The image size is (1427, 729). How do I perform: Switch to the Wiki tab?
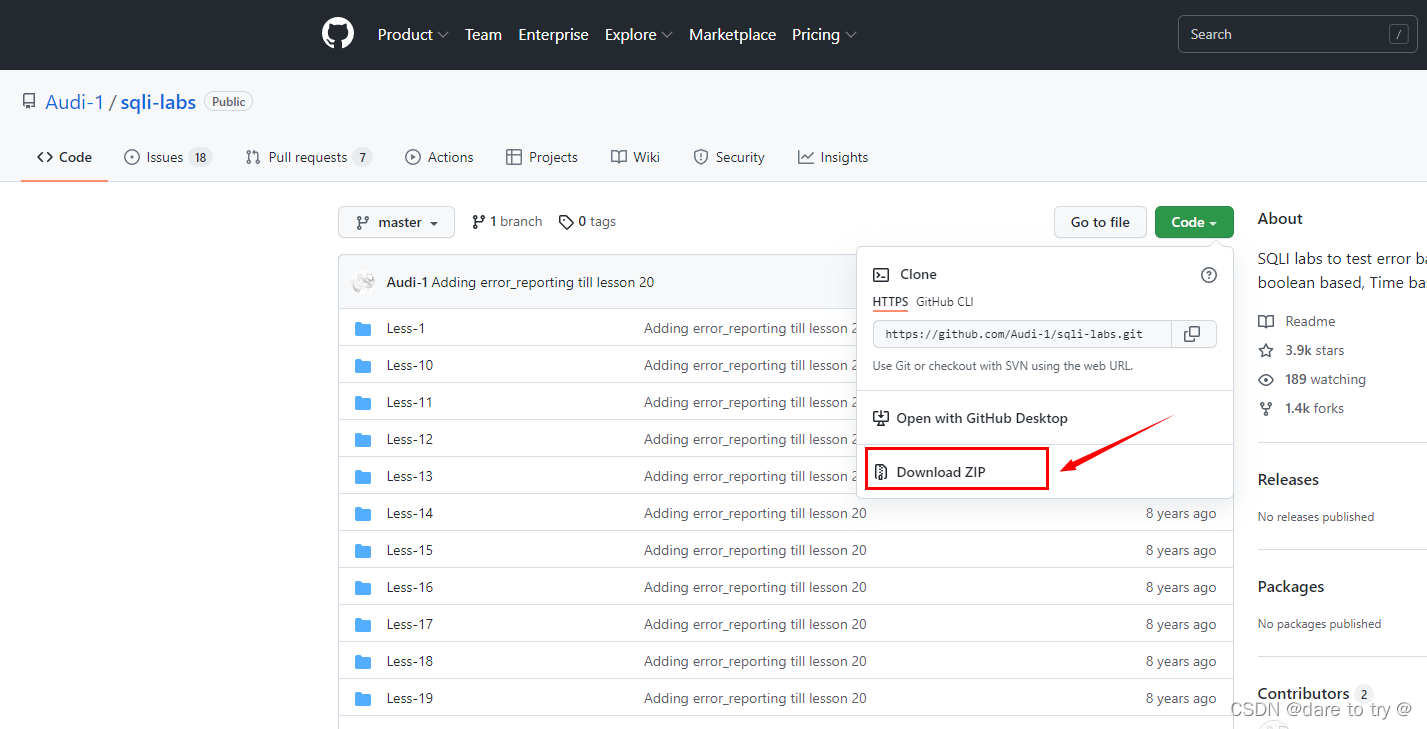coord(636,157)
